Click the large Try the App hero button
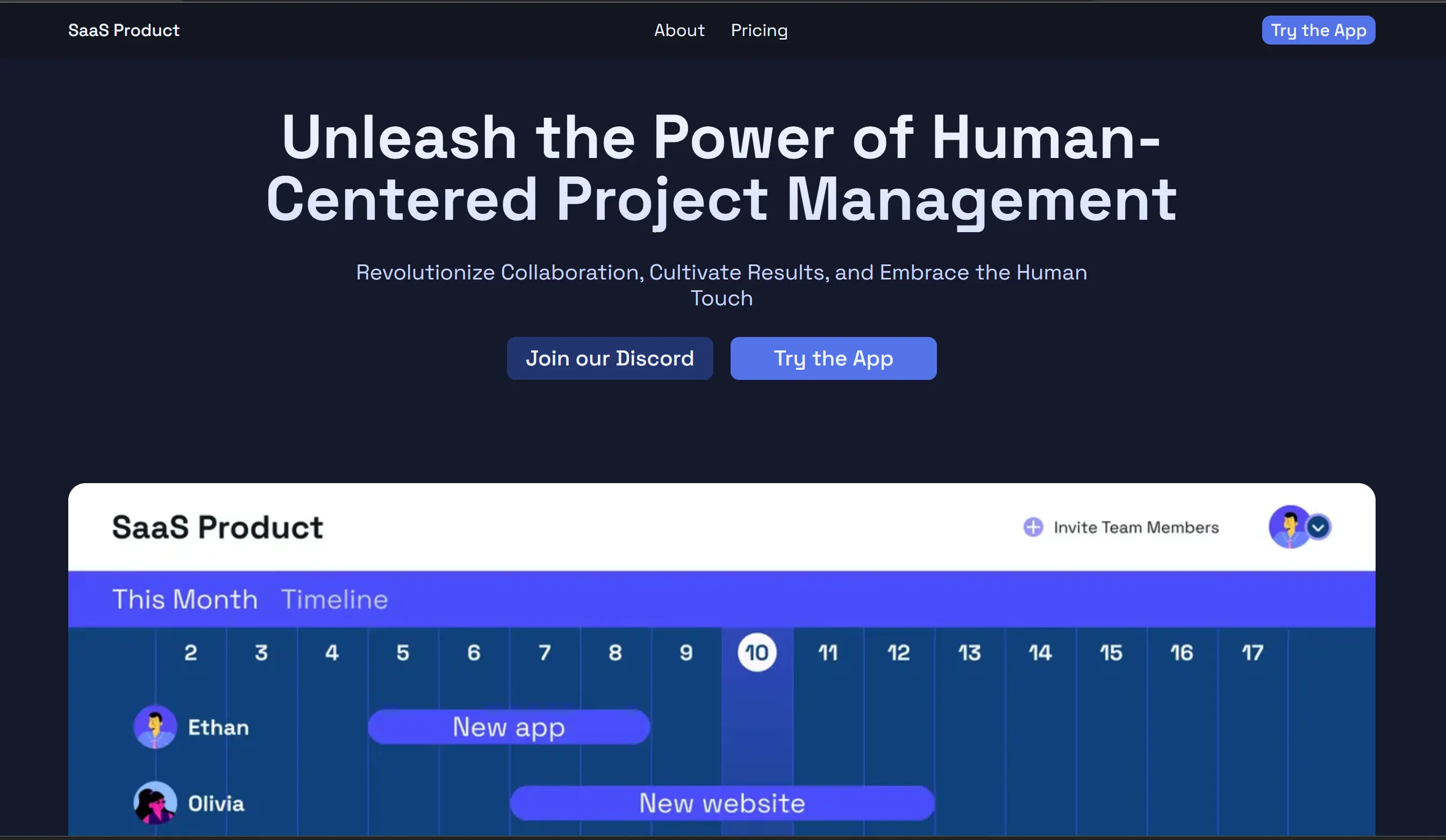This screenshot has height=840, width=1446. (833, 358)
